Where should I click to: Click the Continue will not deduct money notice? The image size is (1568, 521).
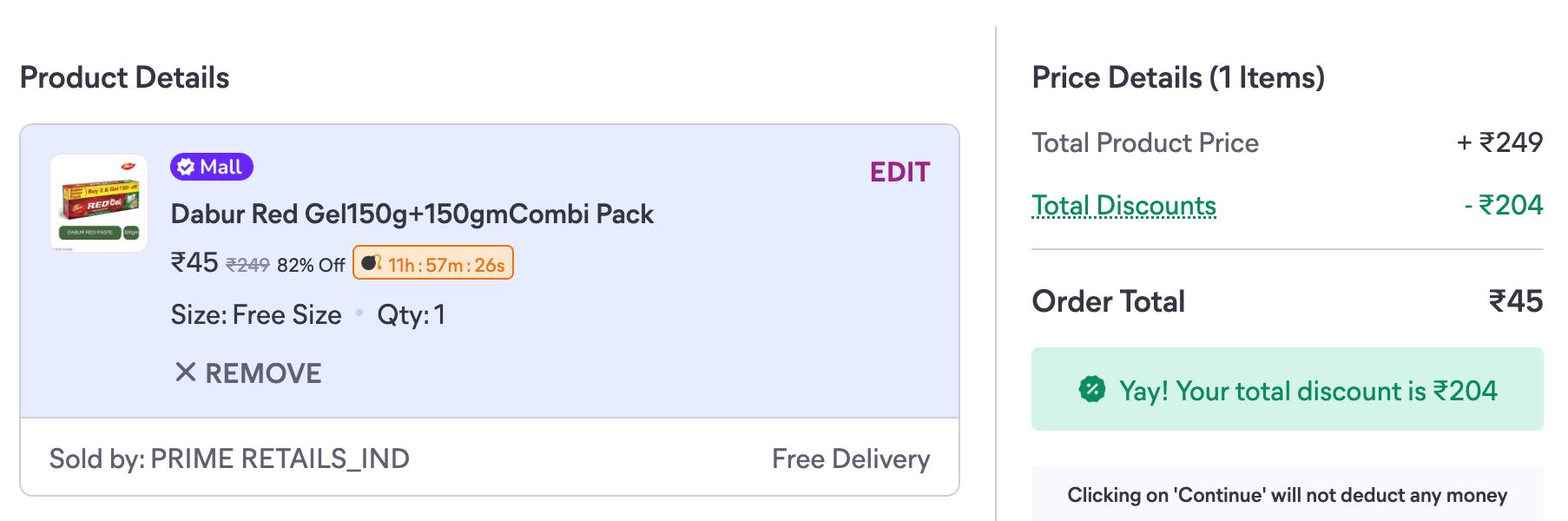coord(1287,495)
